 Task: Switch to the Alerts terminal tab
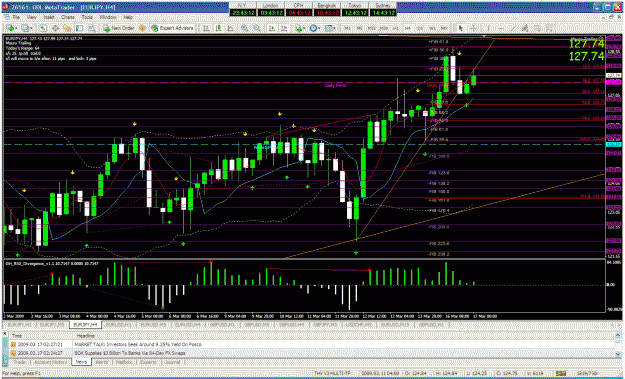pos(102,362)
